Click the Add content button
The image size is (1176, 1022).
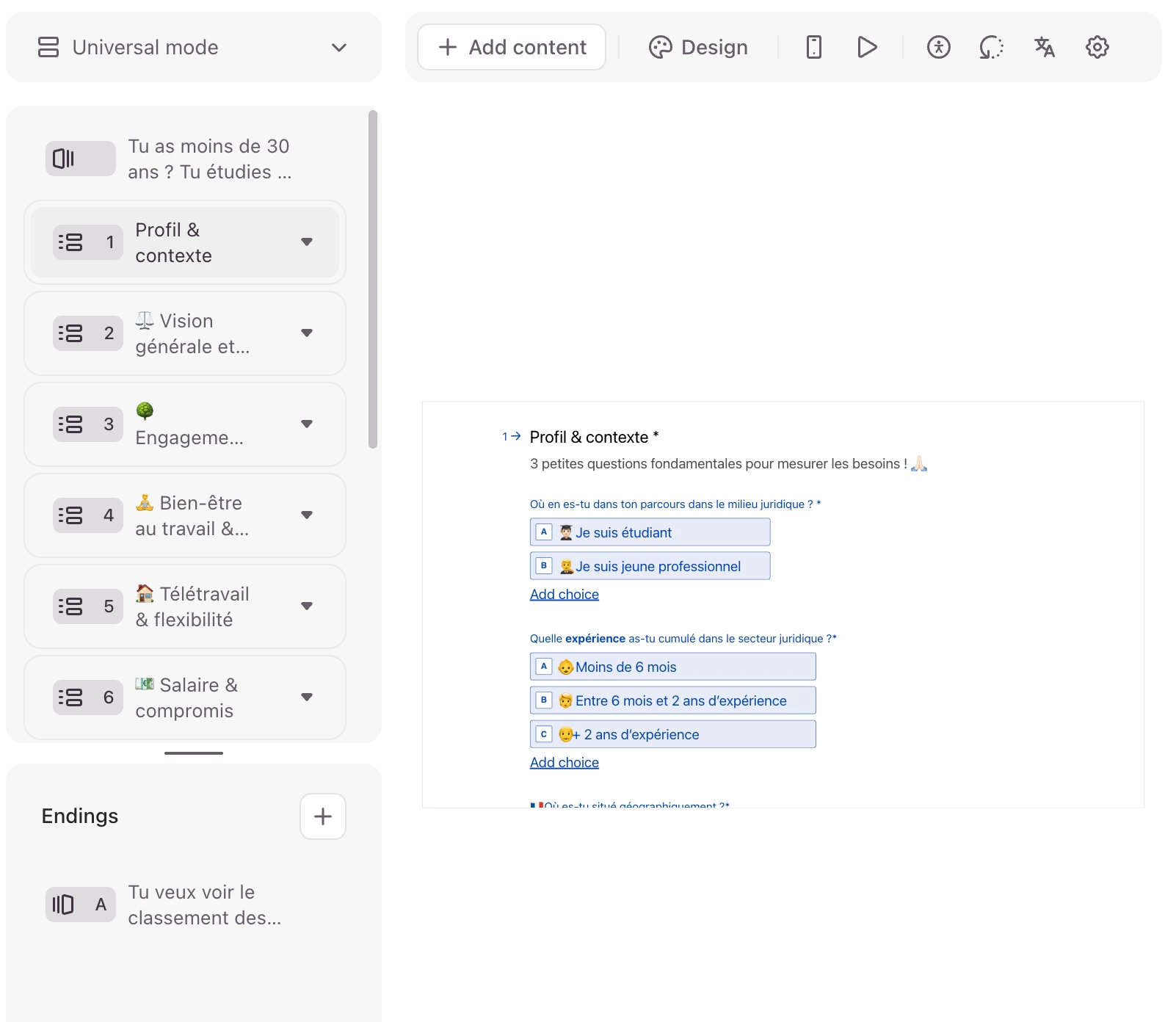pos(512,47)
